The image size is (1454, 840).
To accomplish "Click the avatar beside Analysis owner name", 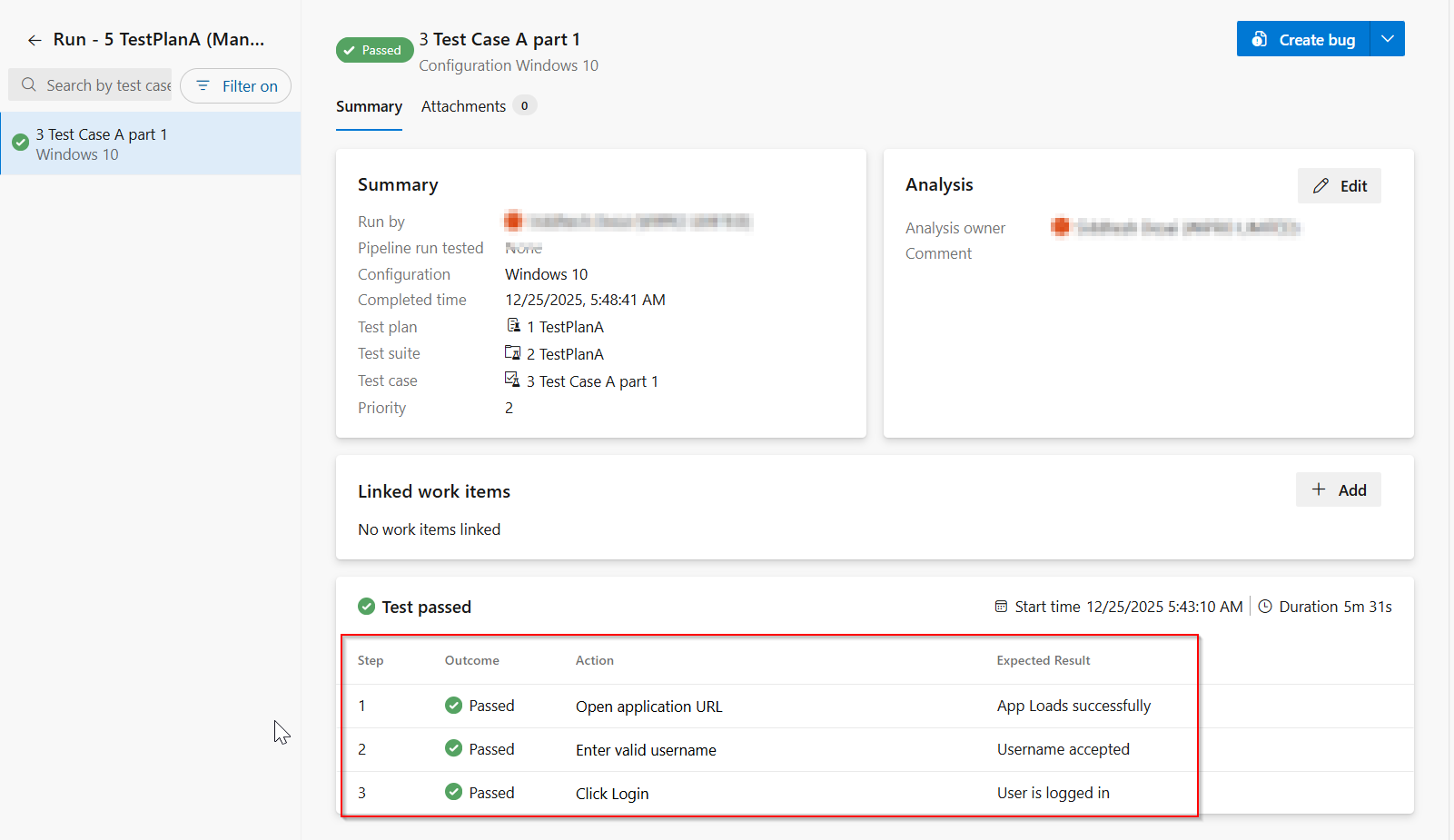I will [1060, 227].
